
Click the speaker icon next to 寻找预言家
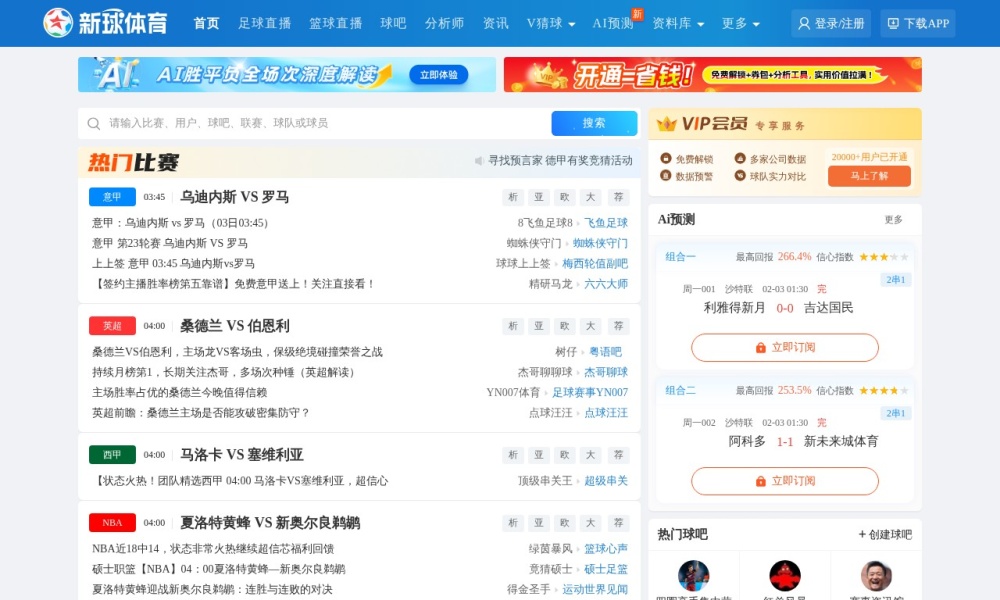(x=480, y=159)
